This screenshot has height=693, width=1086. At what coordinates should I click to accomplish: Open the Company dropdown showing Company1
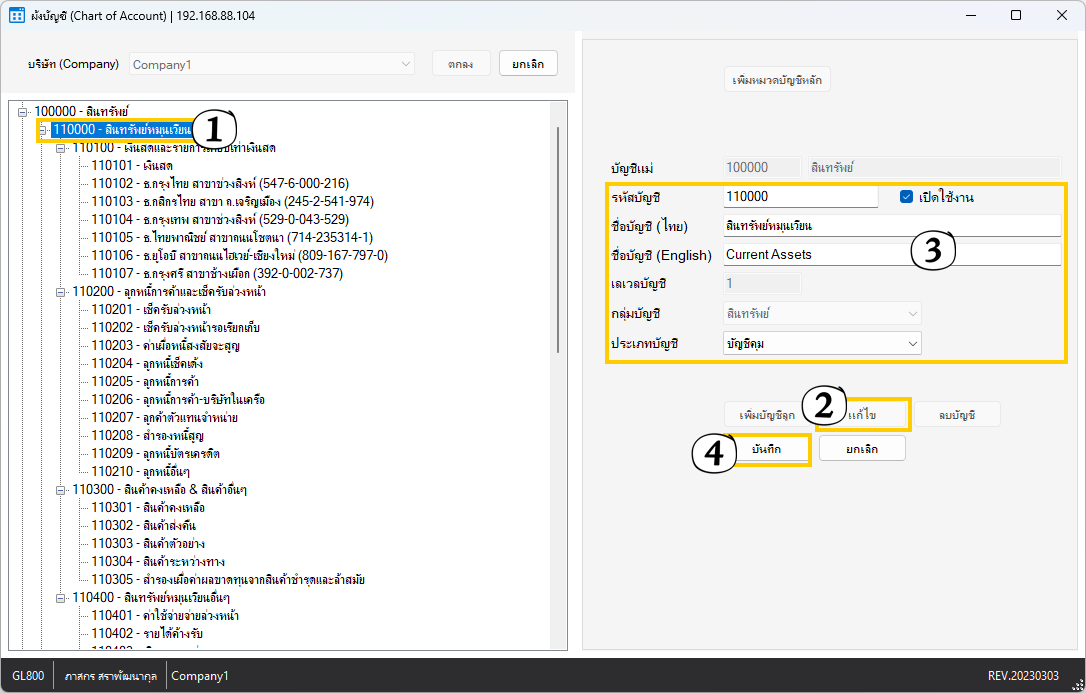[270, 64]
